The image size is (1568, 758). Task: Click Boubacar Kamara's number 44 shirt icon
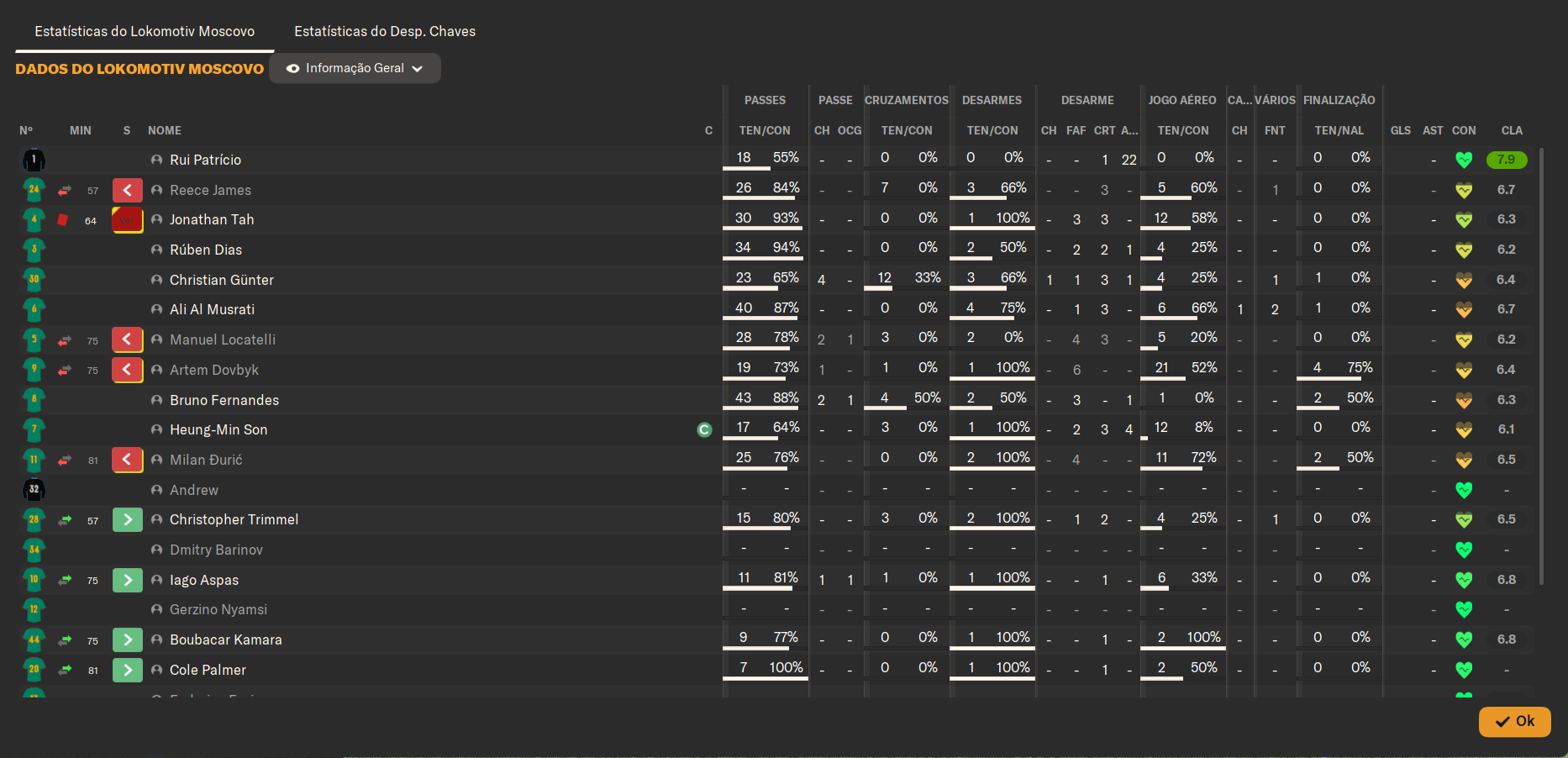click(34, 640)
